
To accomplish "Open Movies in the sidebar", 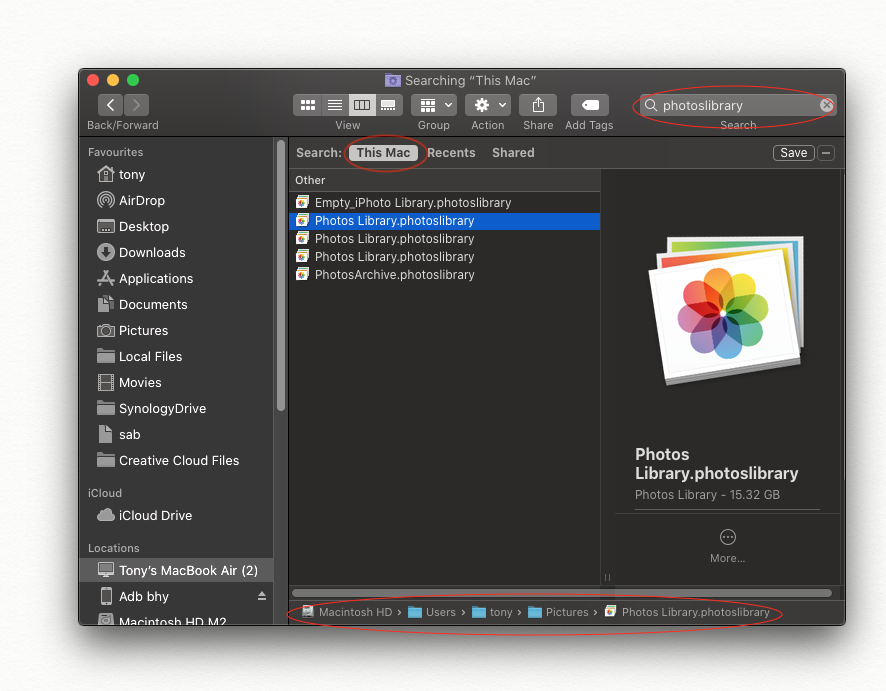I will pos(177,383).
